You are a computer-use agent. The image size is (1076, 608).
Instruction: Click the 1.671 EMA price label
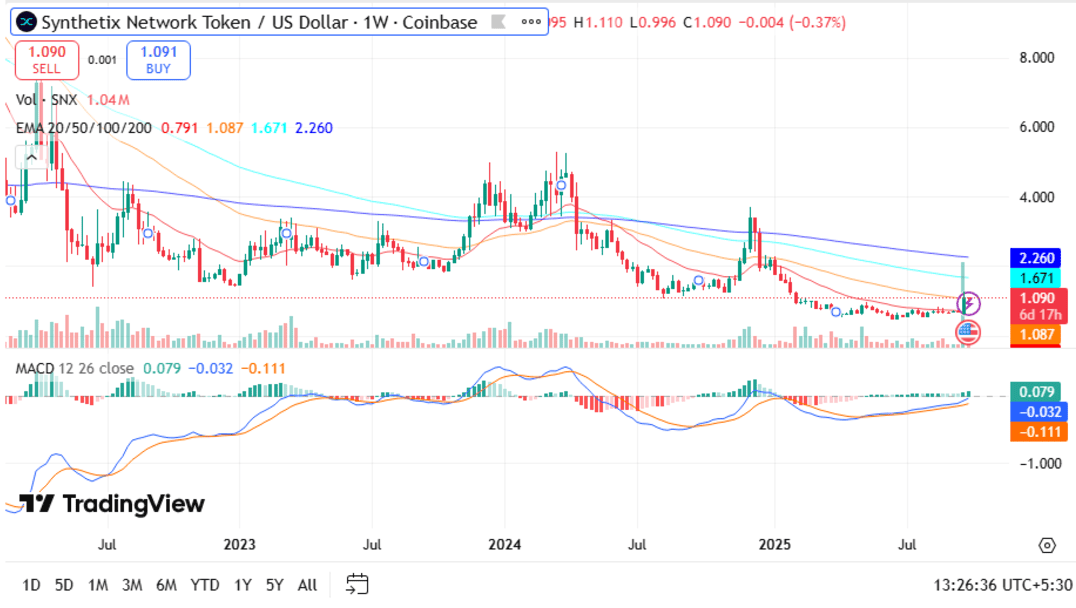1036,278
